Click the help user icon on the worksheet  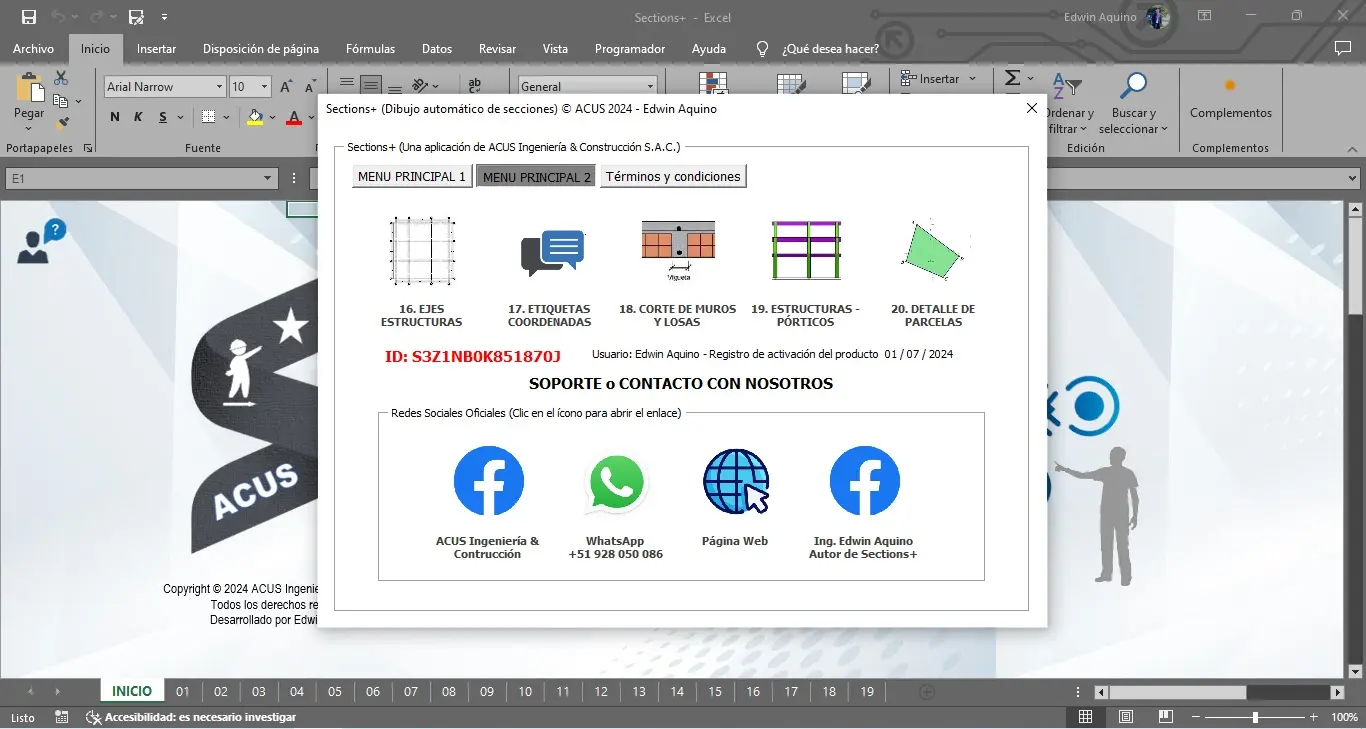tap(41, 242)
